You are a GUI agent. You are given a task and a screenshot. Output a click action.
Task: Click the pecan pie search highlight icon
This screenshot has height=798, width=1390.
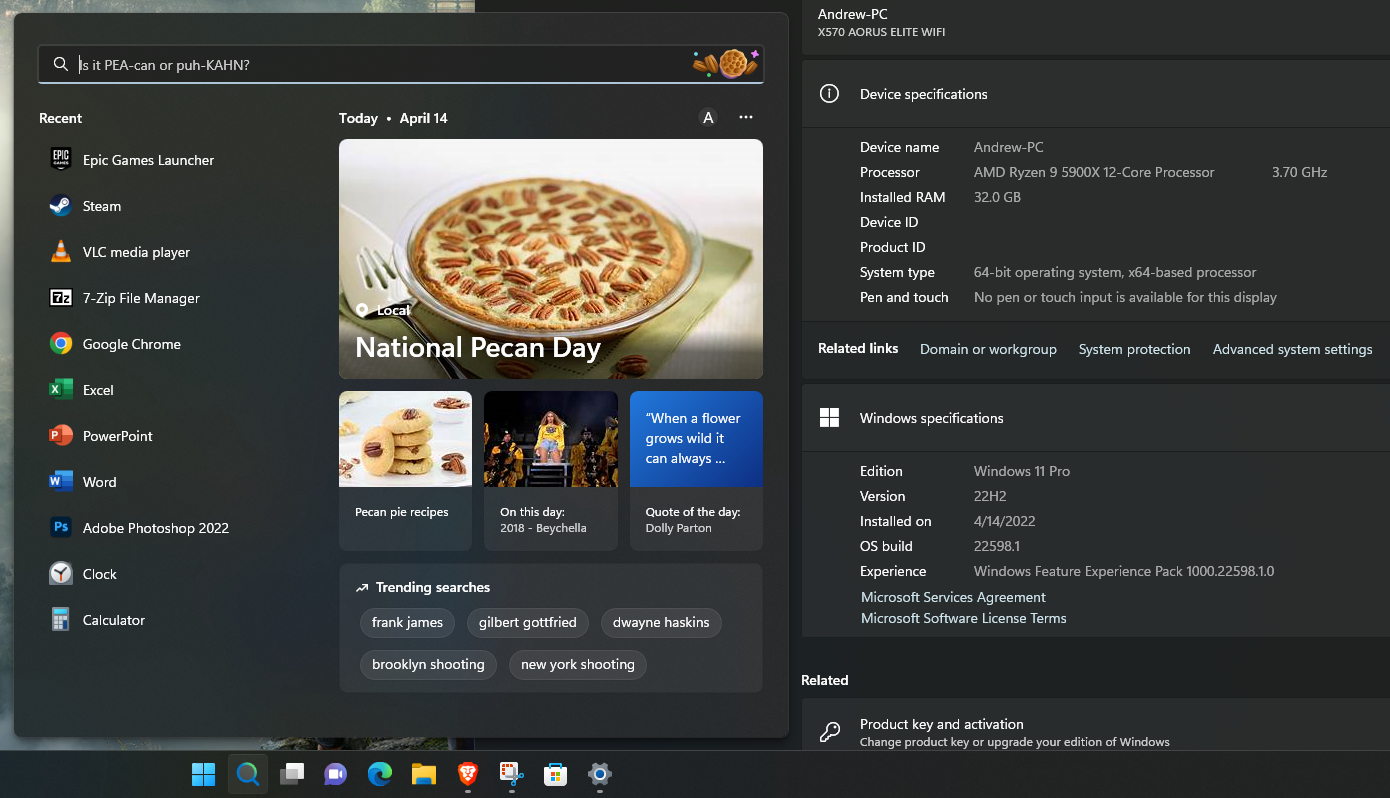click(726, 64)
